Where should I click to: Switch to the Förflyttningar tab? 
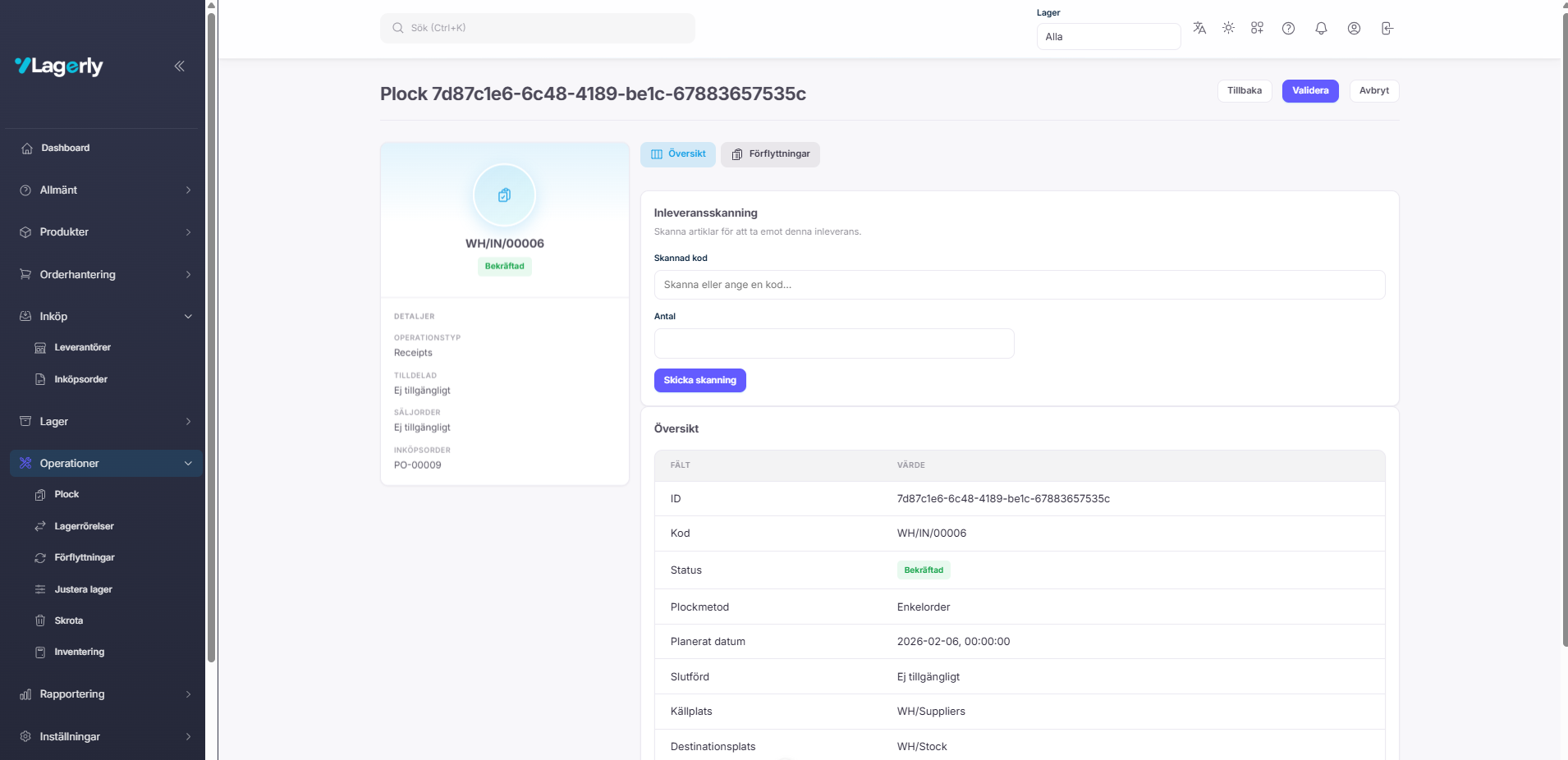pyautogui.click(x=770, y=154)
